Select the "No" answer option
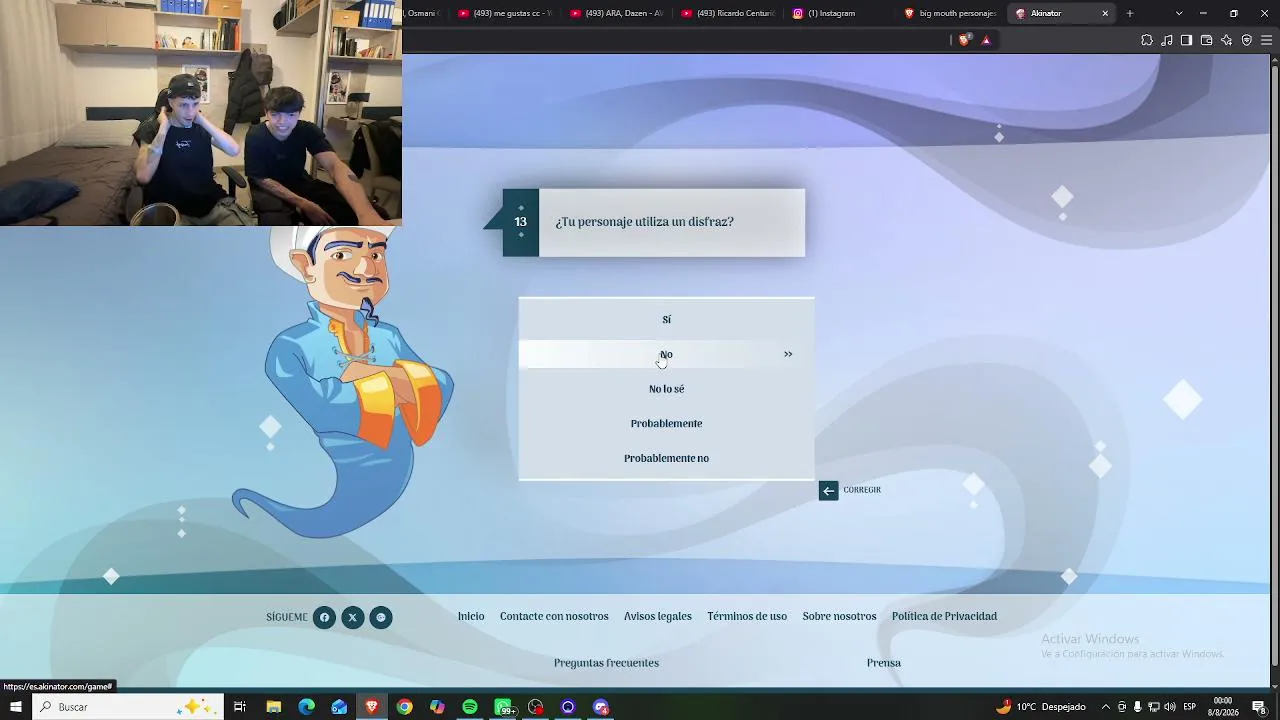Viewport: 1280px width, 720px height. coord(666,354)
